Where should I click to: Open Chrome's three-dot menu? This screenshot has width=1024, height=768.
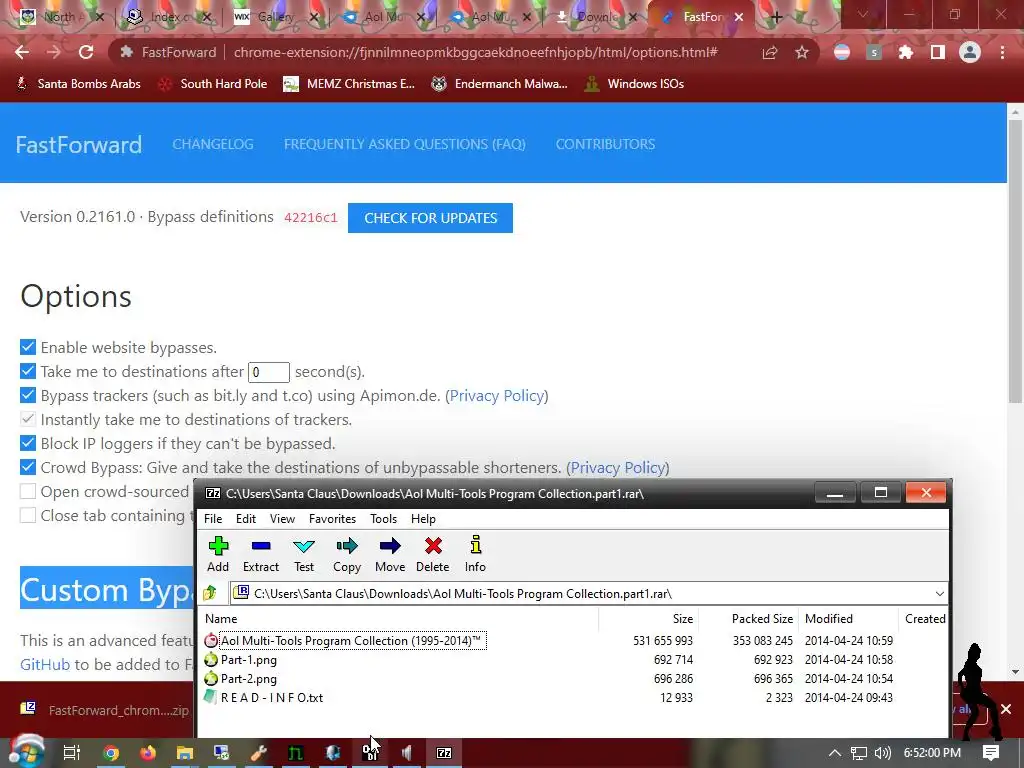[1002, 52]
